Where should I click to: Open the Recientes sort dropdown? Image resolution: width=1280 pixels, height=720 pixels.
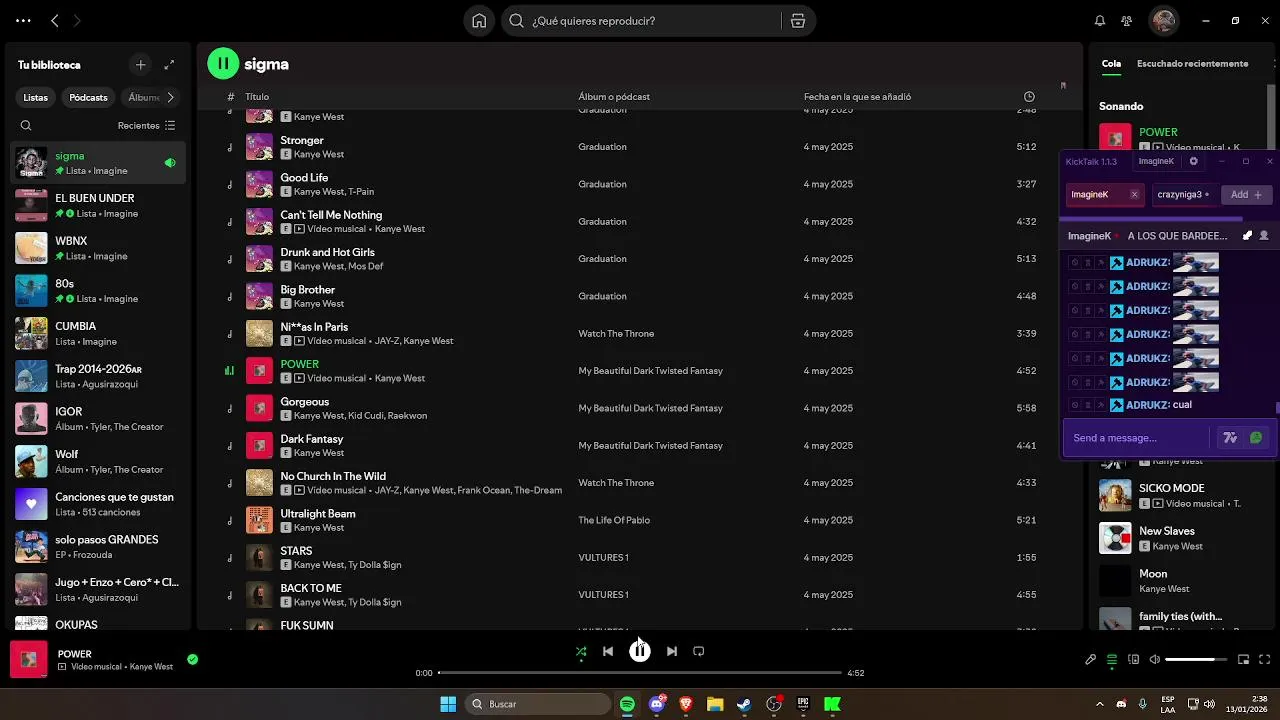click(x=146, y=126)
